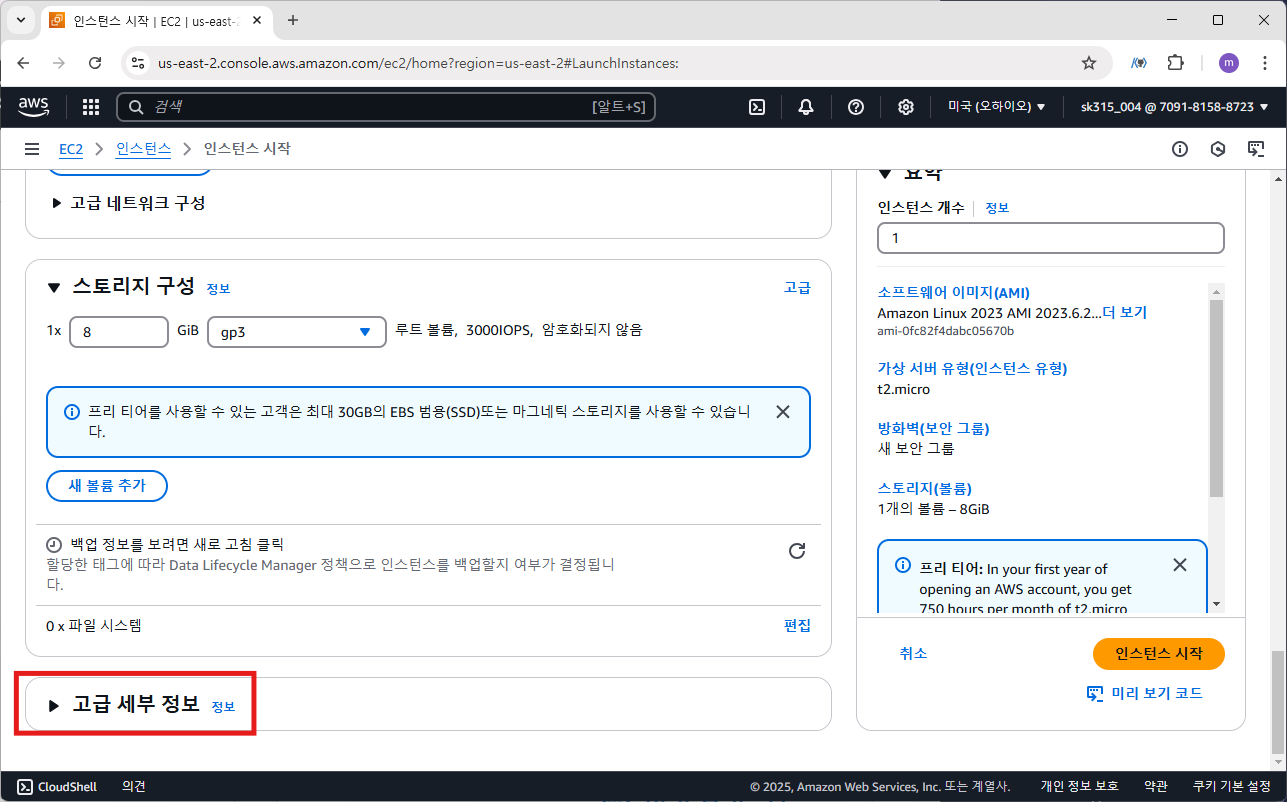The image size is (1287, 802).
Task: Open the Chrome three-dot menu
Action: (1266, 63)
